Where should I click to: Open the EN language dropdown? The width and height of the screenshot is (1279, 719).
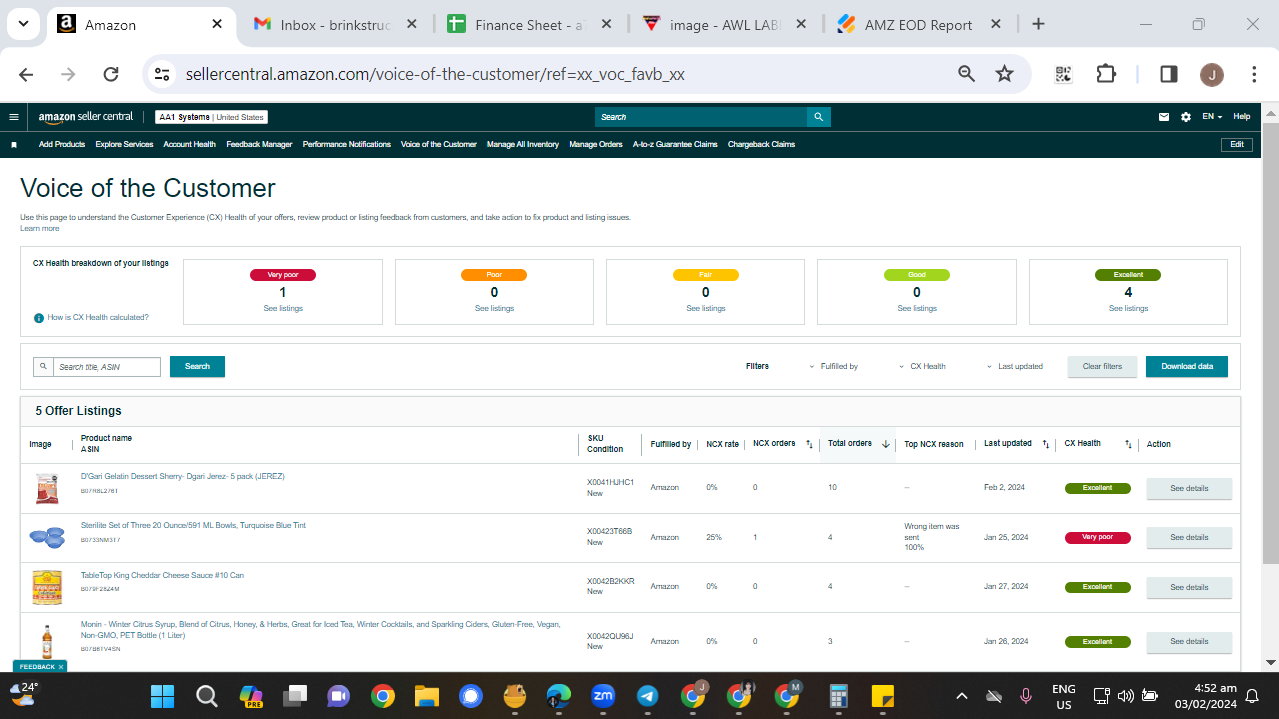coord(1212,117)
